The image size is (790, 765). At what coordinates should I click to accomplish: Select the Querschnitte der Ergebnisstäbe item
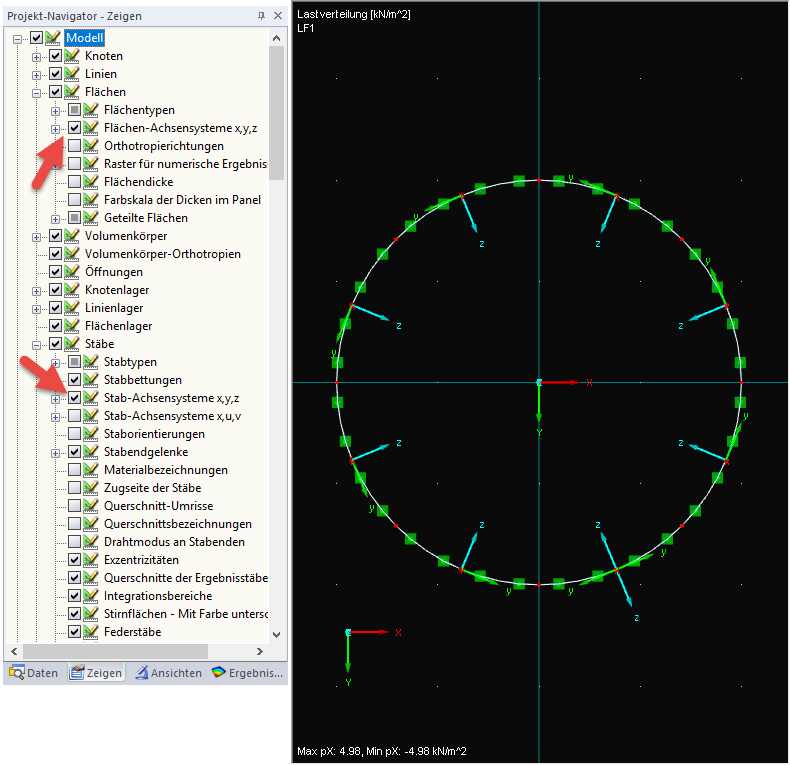(x=186, y=578)
